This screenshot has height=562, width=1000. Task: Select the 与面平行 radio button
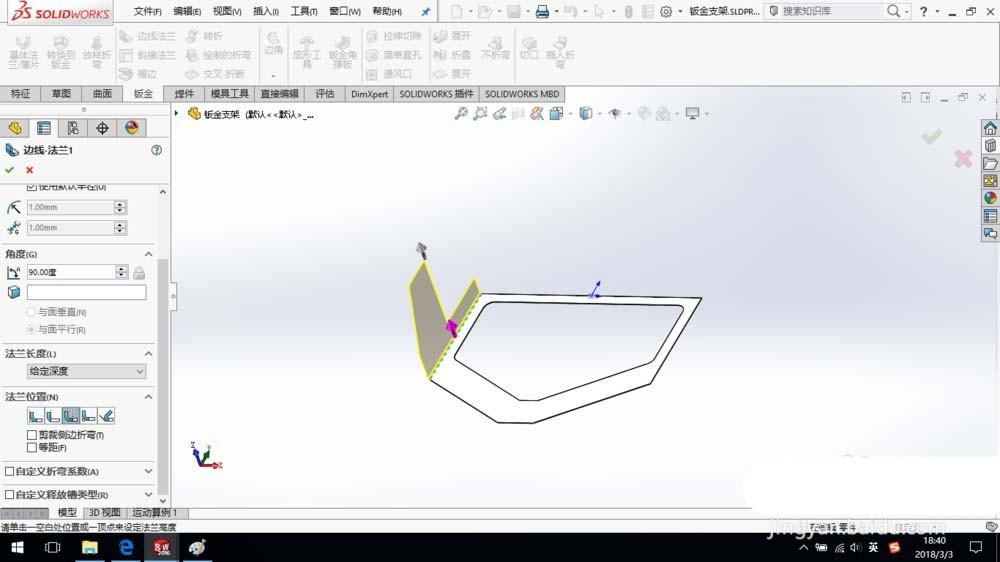pyautogui.click(x=31, y=330)
